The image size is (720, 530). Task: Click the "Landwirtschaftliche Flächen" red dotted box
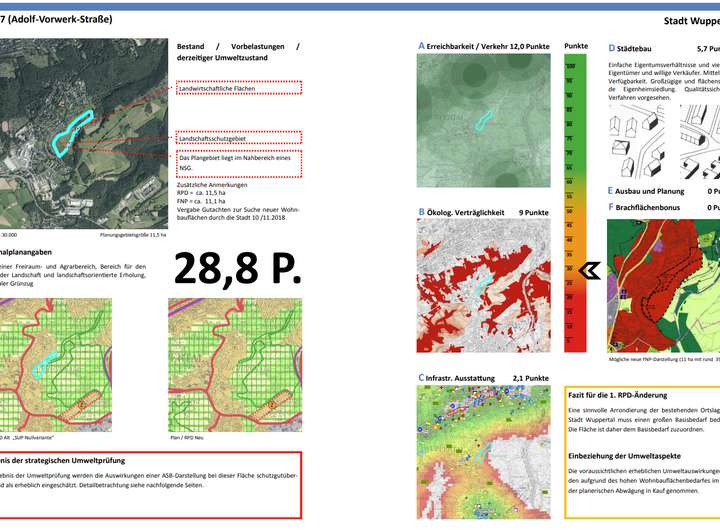point(239,88)
